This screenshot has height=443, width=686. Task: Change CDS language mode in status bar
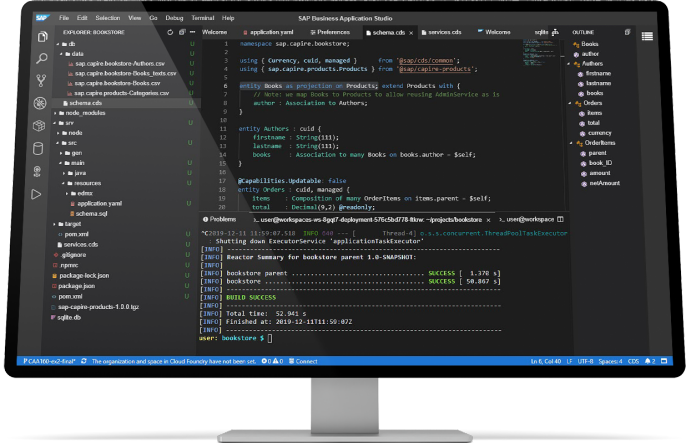[x=633, y=361]
